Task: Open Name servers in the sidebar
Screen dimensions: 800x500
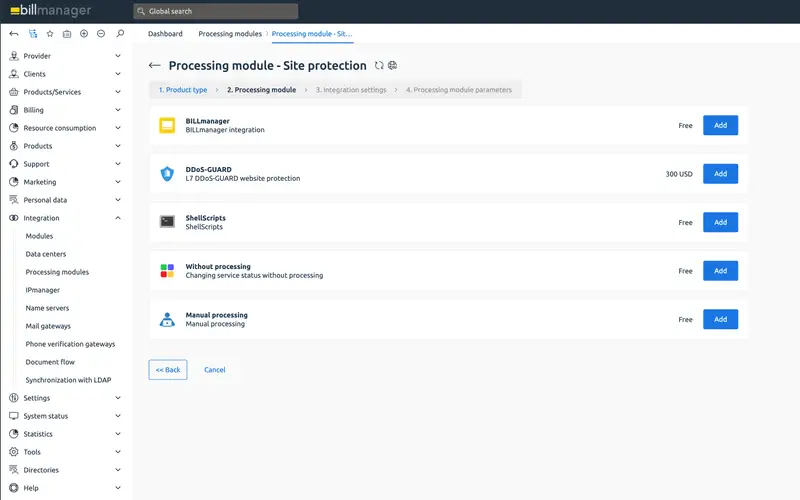Action: tap(47, 308)
